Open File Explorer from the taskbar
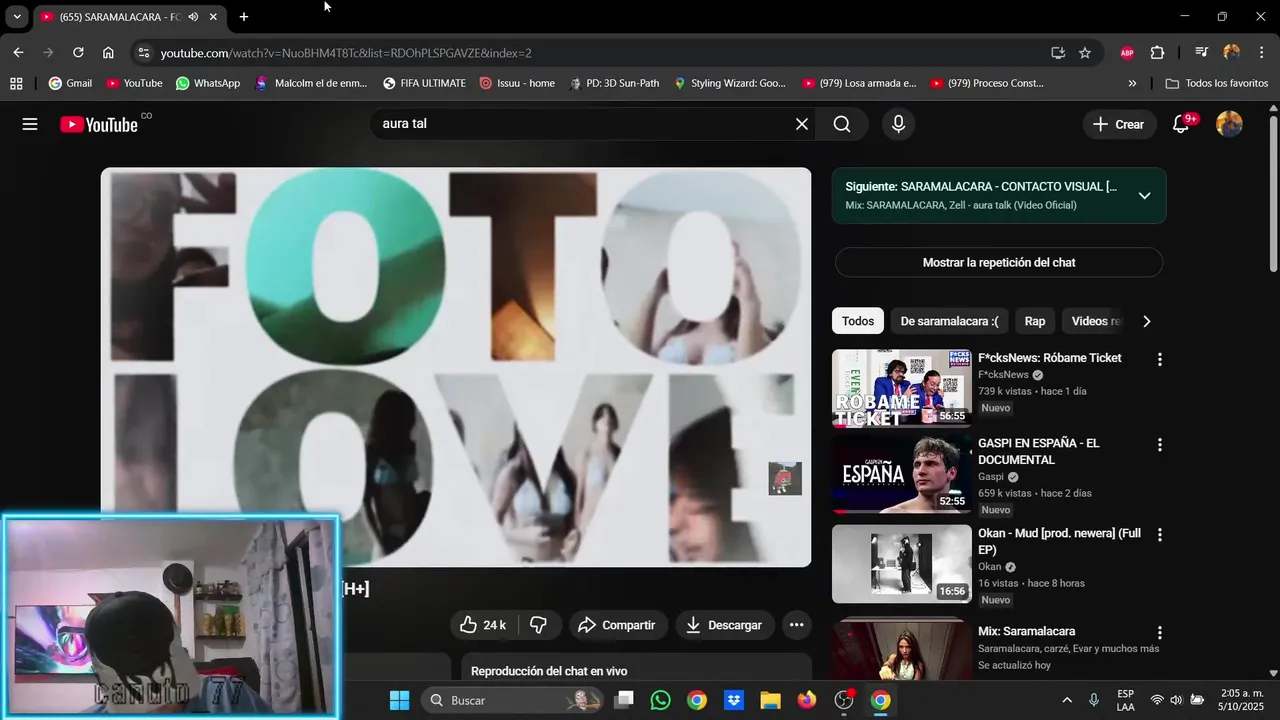 (770, 700)
